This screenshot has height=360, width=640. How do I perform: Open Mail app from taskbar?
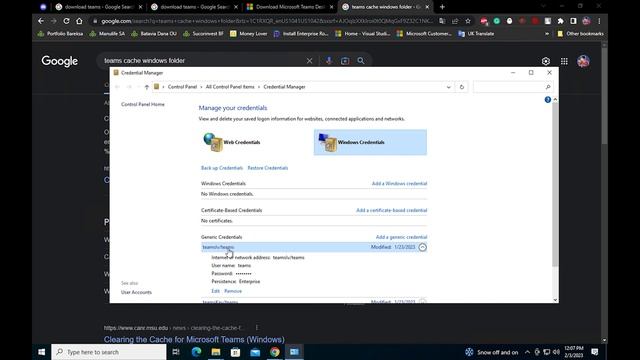pos(255,352)
